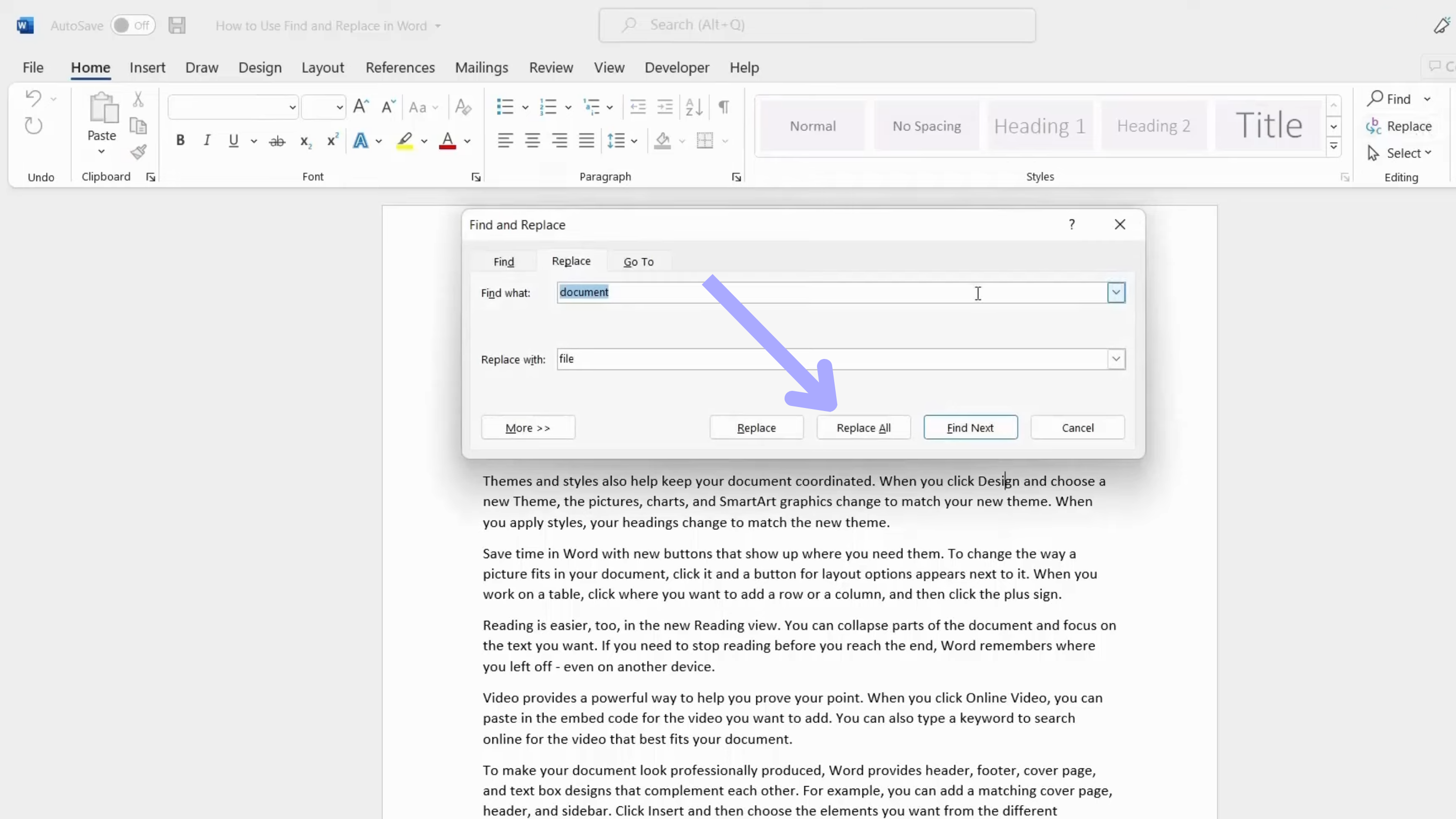Toggle Bold formatting
1456x819 pixels.
pos(180,140)
